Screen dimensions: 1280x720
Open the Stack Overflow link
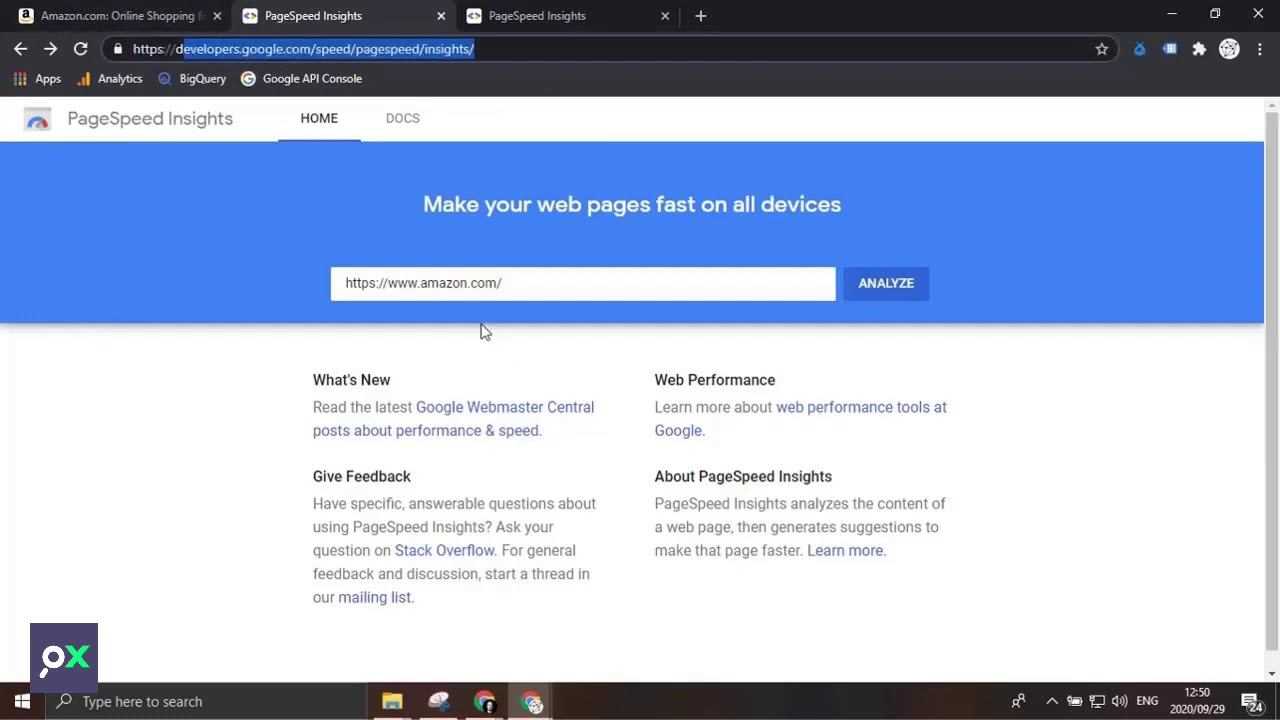tap(445, 550)
